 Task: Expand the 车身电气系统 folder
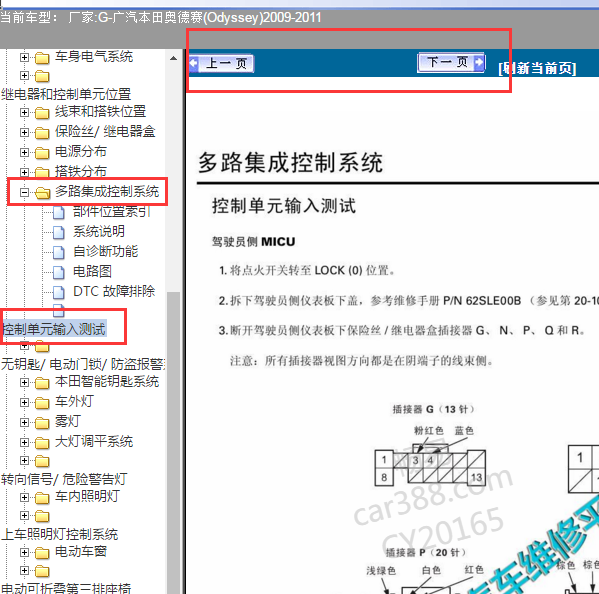point(24,57)
